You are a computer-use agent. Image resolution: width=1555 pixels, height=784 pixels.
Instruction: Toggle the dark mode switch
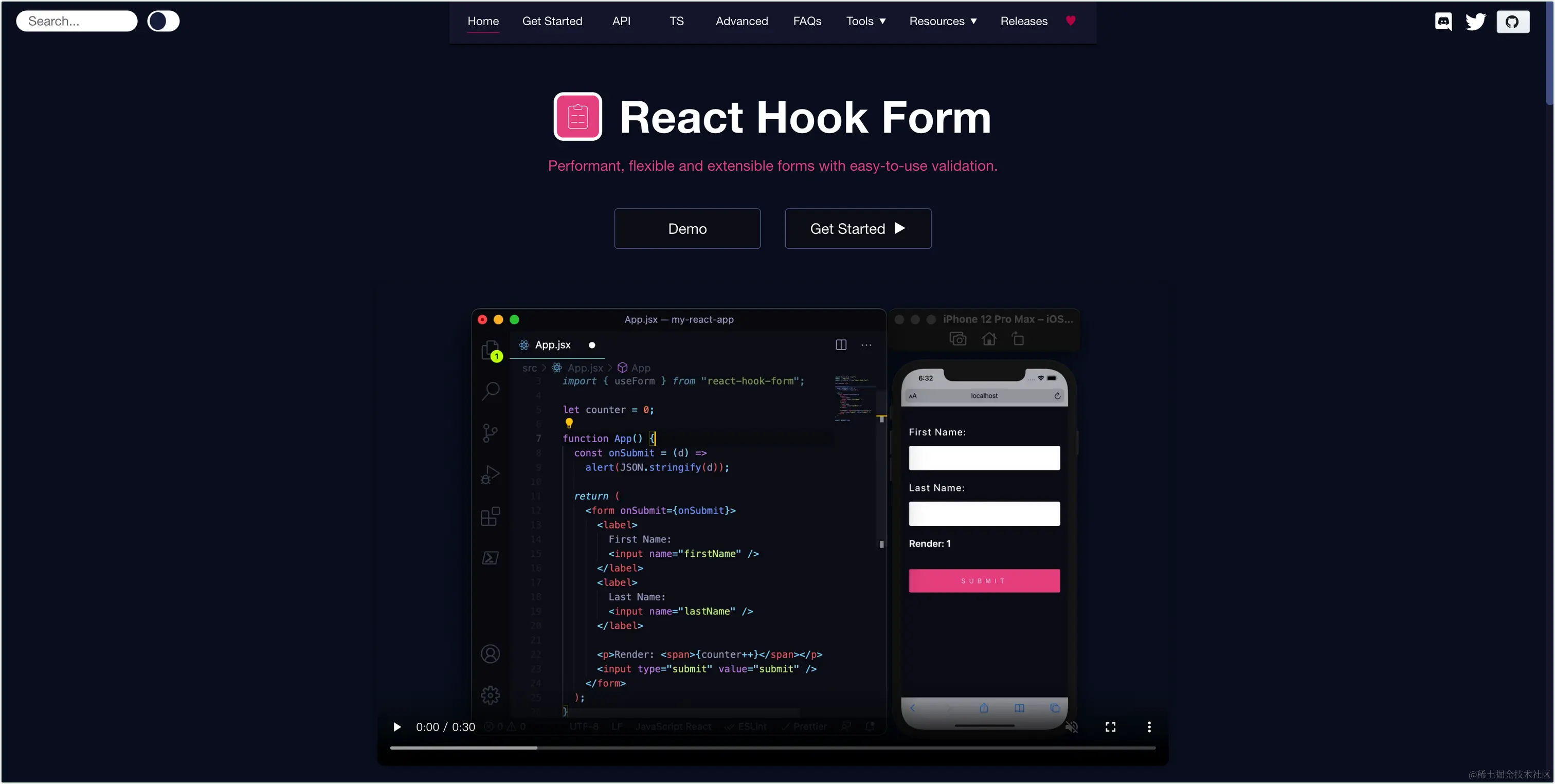[x=163, y=21]
